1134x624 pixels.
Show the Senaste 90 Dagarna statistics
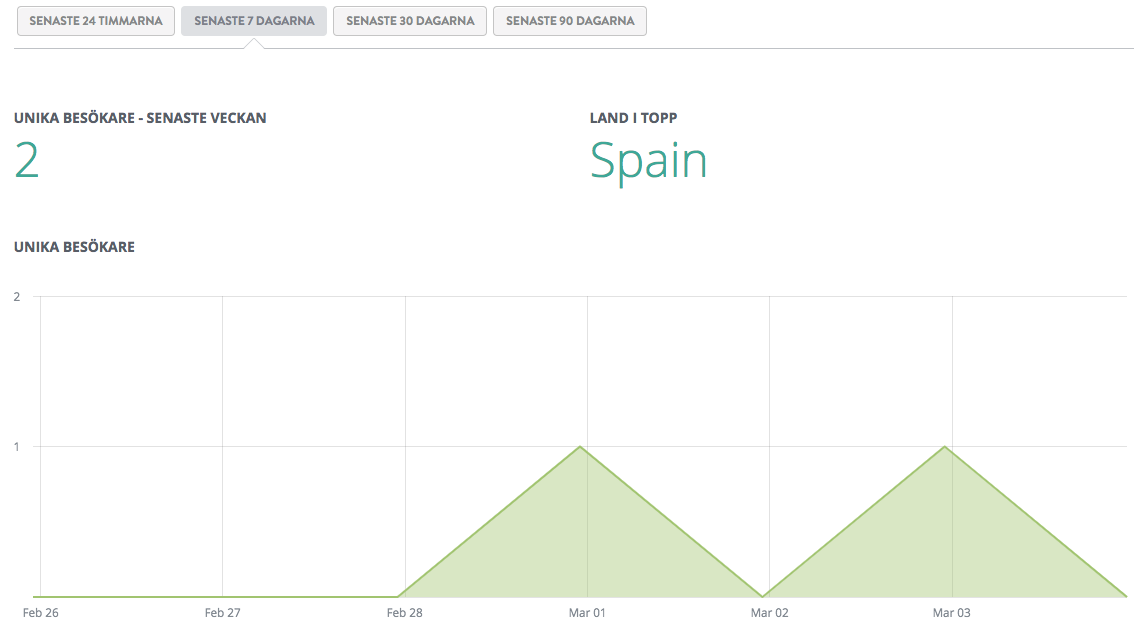coord(570,21)
